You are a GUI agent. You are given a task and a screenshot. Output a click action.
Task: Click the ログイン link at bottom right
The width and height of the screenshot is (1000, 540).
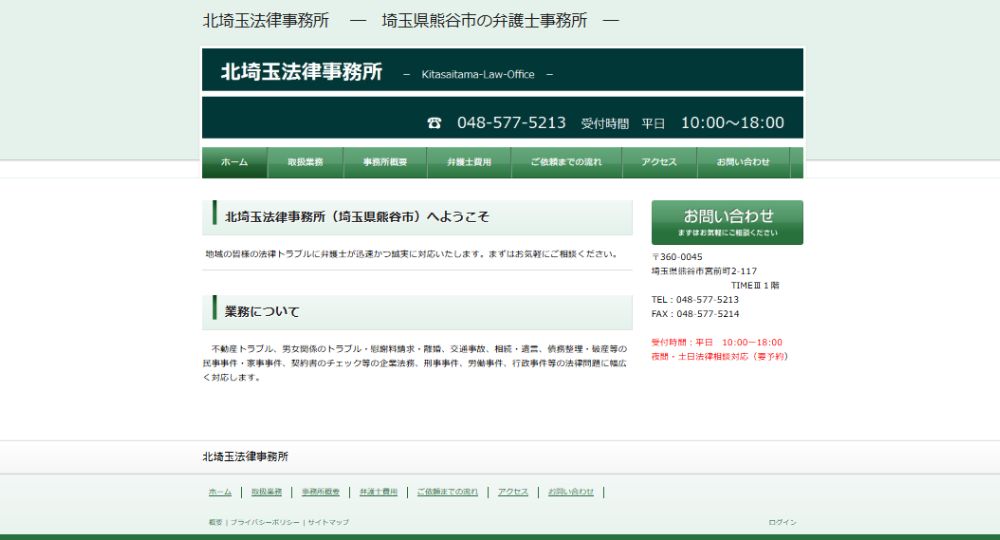click(x=782, y=522)
